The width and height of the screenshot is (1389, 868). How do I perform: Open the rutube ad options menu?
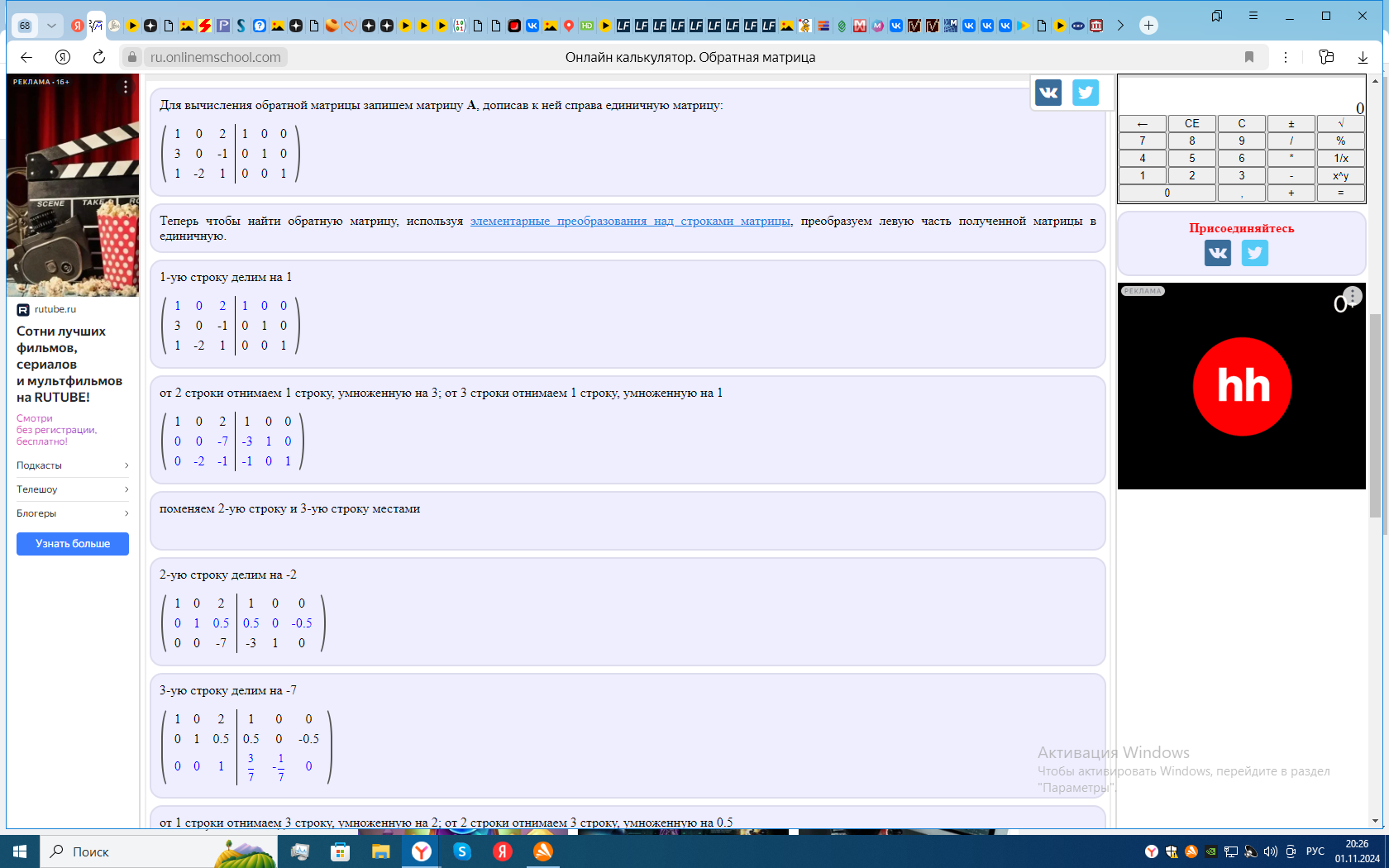pos(126,86)
